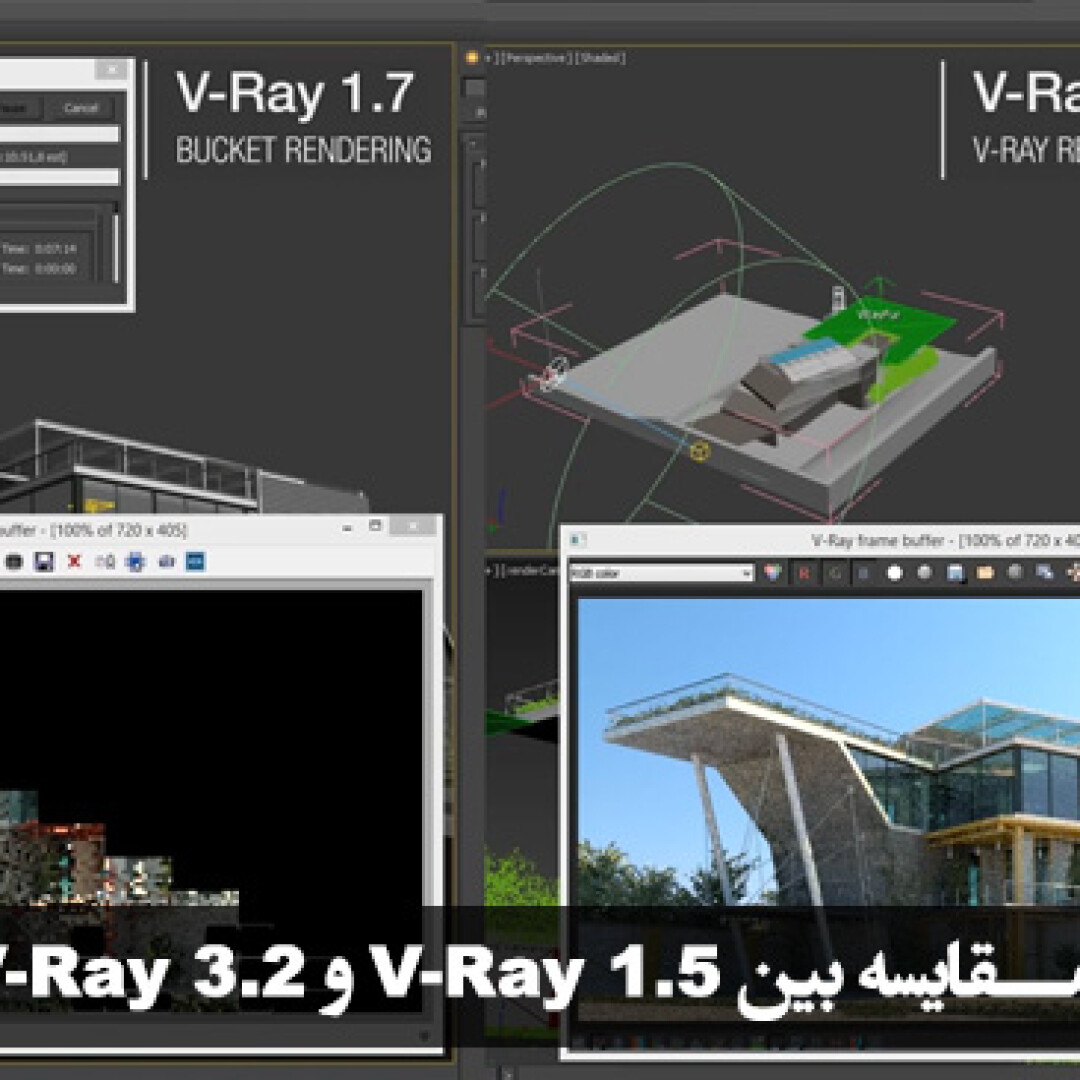The image size is (1080, 1080).
Task: Enable monochromatic mode gray circle
Action: [925, 573]
